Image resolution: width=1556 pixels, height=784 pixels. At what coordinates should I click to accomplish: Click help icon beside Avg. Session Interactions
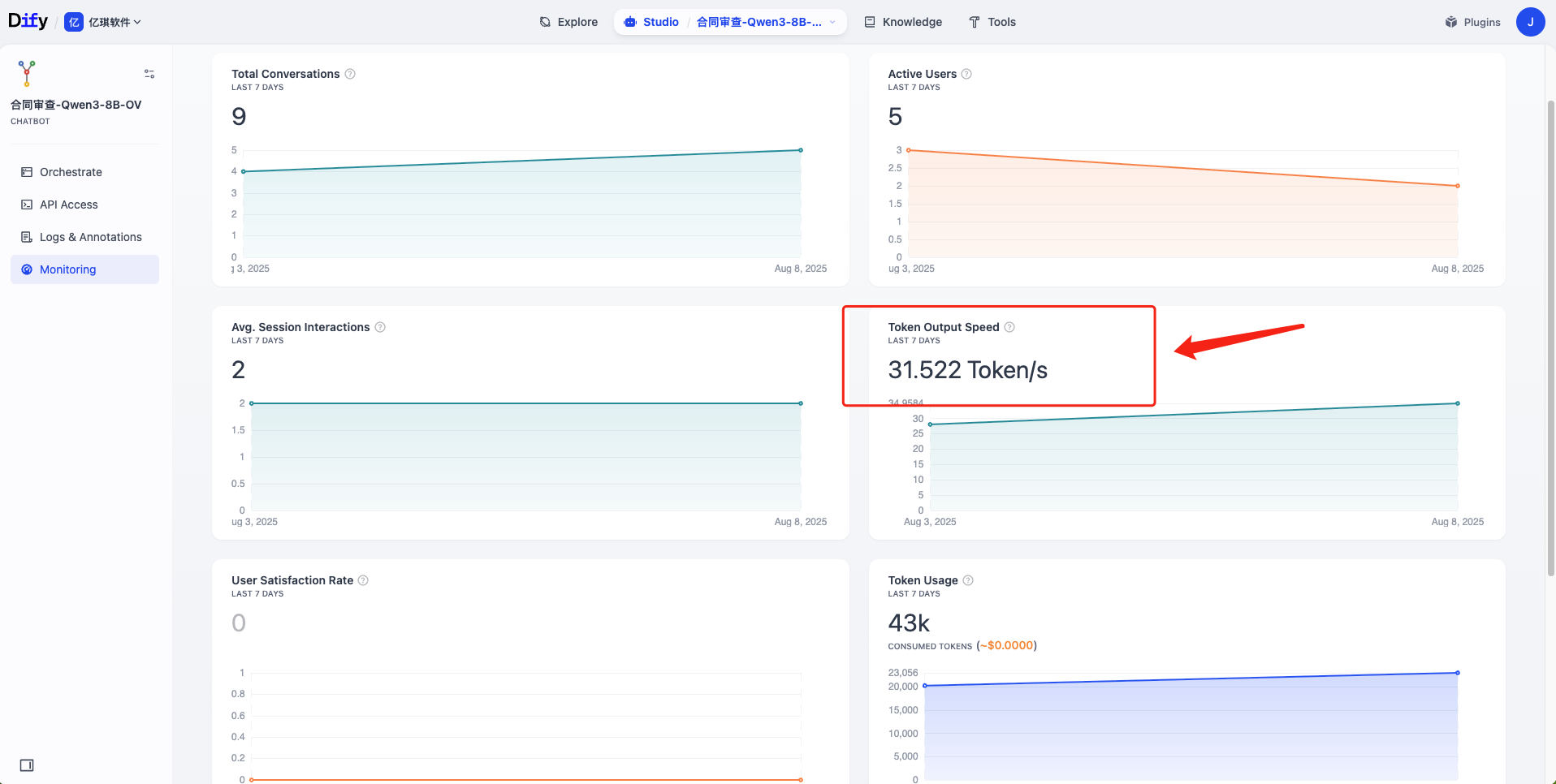[380, 327]
